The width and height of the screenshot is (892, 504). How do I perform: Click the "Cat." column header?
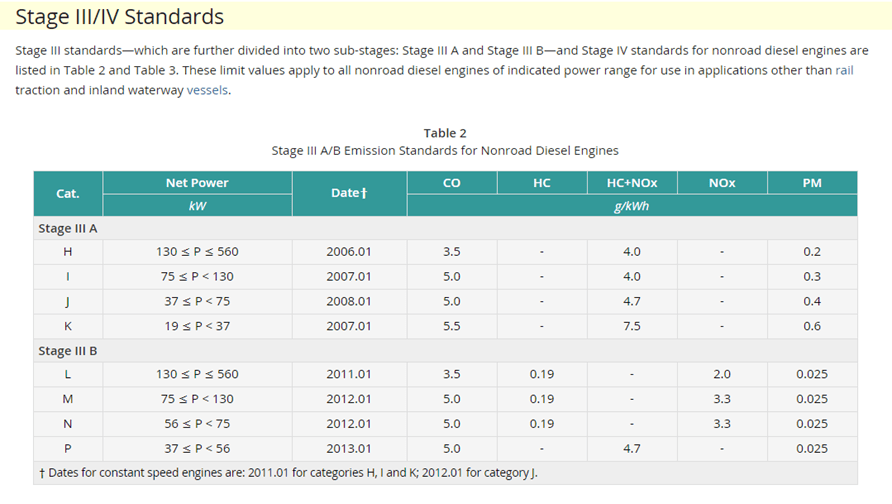[67, 193]
